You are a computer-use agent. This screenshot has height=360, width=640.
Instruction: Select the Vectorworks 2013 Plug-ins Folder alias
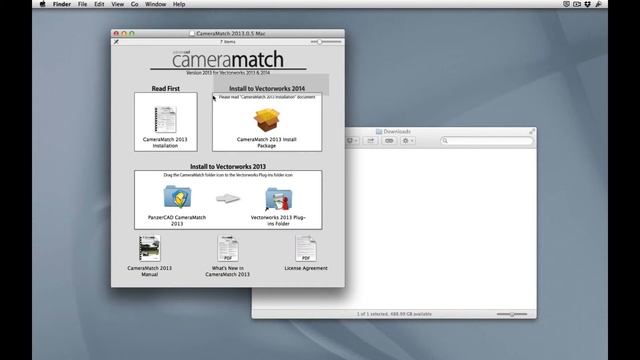pos(278,199)
